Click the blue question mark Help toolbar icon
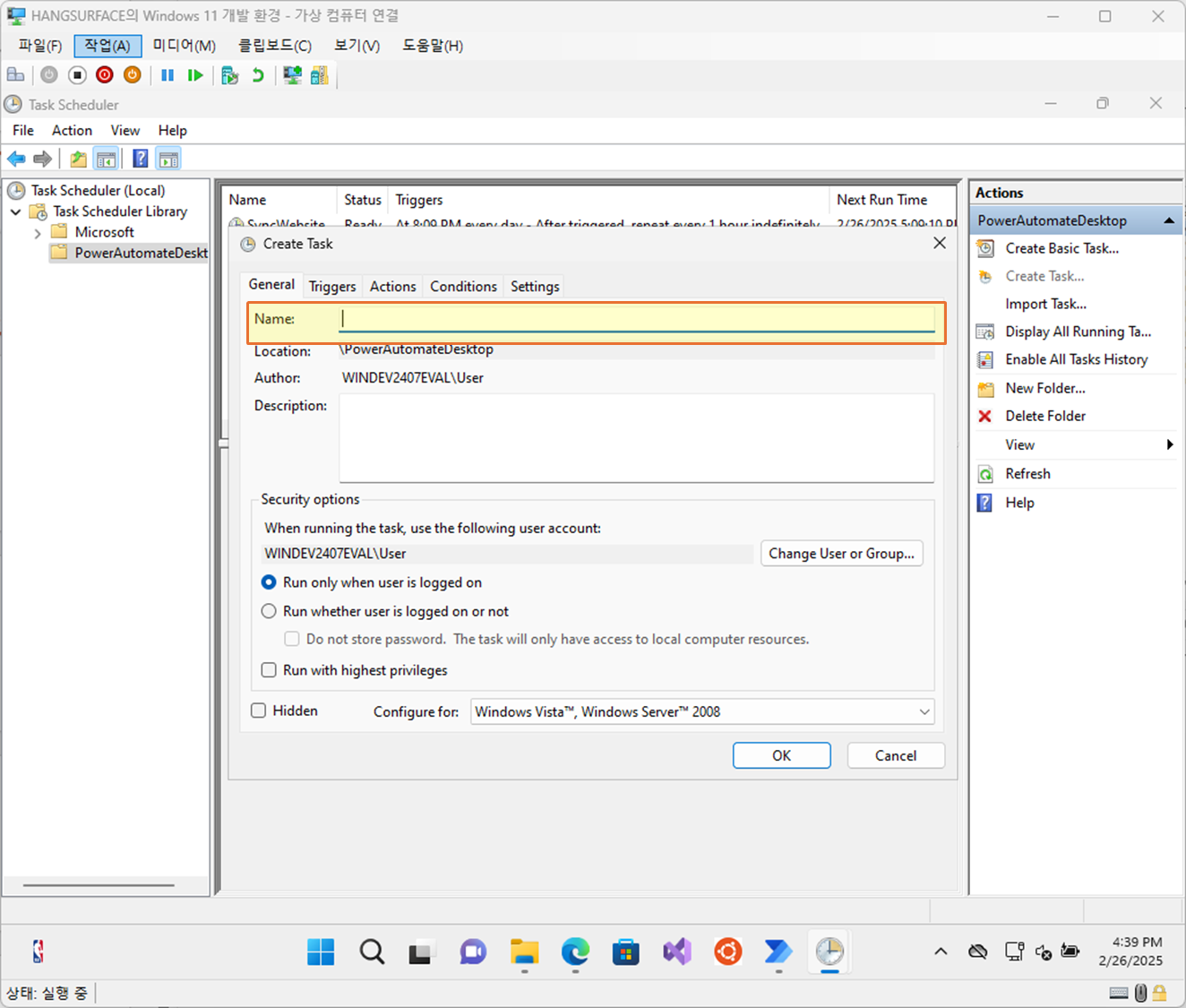Image resolution: width=1186 pixels, height=1008 pixels. pos(141,159)
